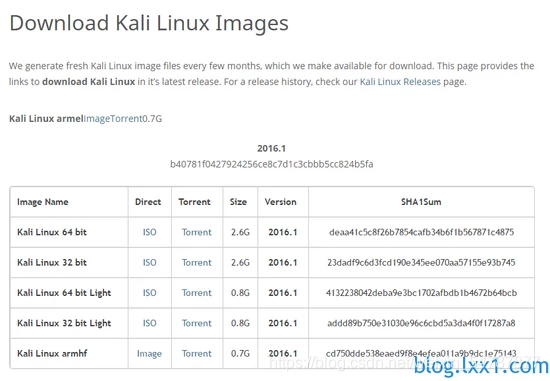Click the Version column header
This screenshot has width=550, height=381.
(281, 202)
